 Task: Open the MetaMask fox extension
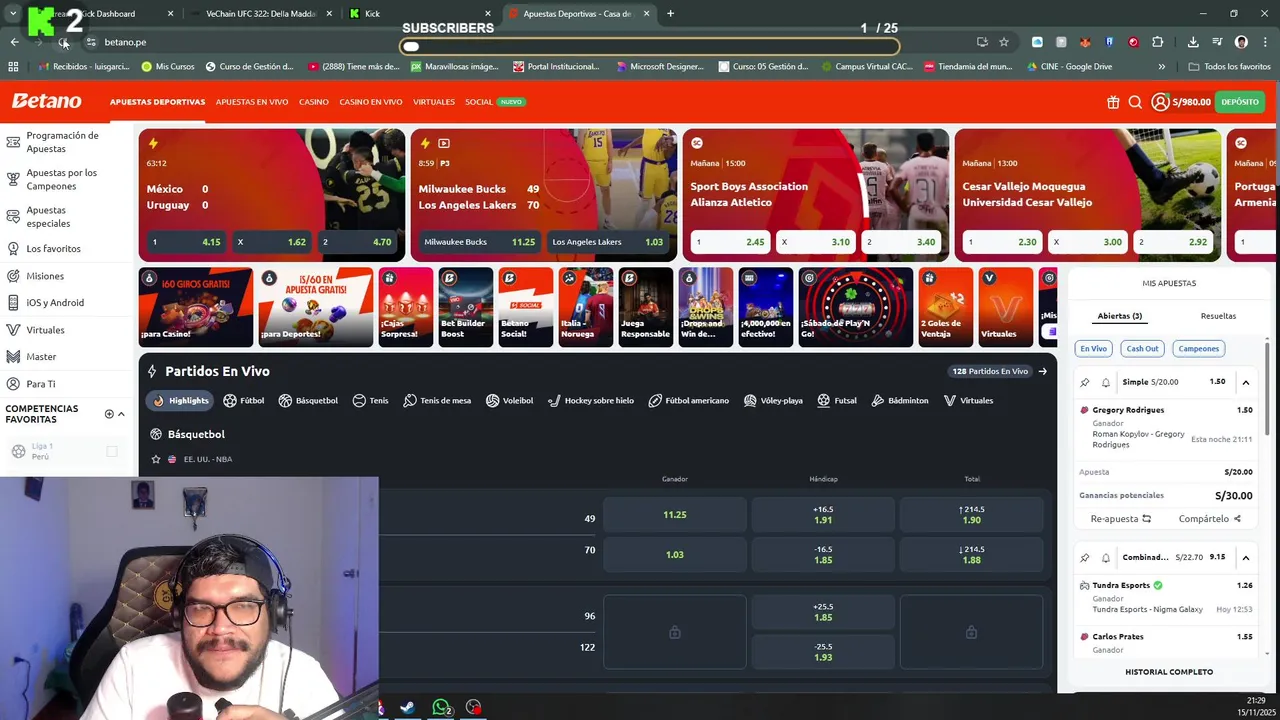pyautogui.click(x=1085, y=42)
